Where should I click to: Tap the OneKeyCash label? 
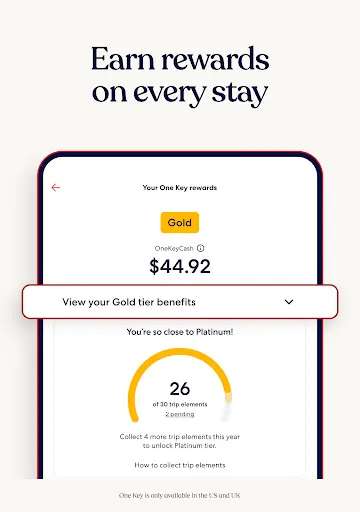[174, 248]
